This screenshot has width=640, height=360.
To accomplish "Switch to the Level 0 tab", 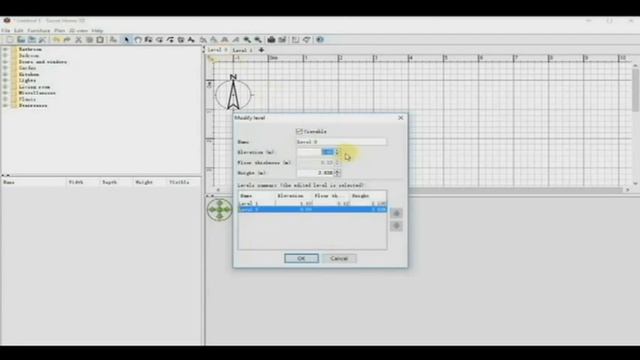I will point(217,50).
